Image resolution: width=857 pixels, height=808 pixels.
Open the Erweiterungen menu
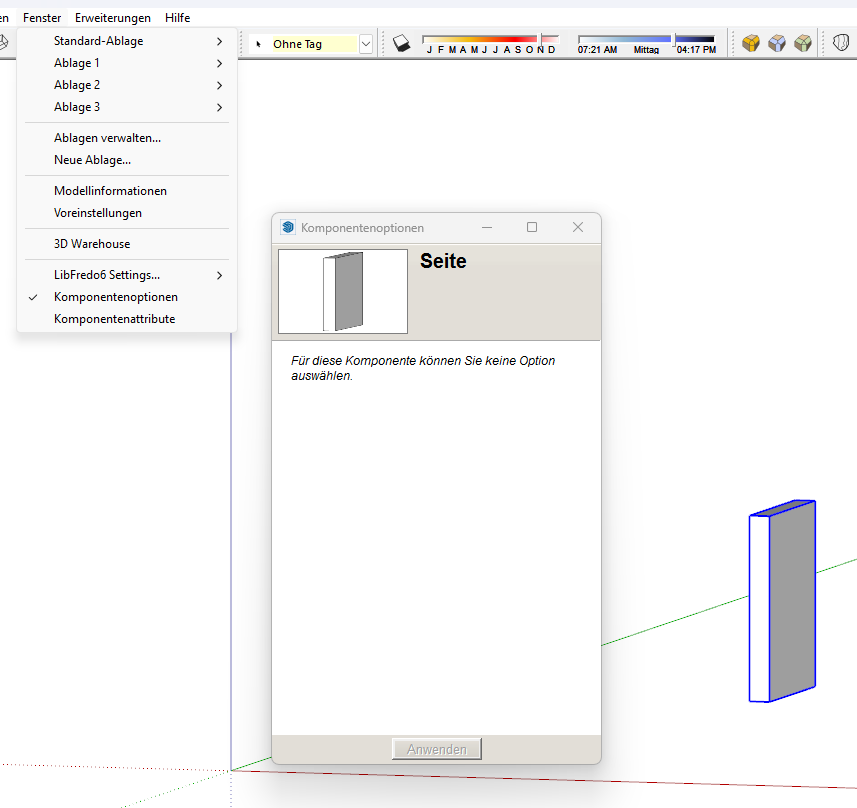[113, 18]
